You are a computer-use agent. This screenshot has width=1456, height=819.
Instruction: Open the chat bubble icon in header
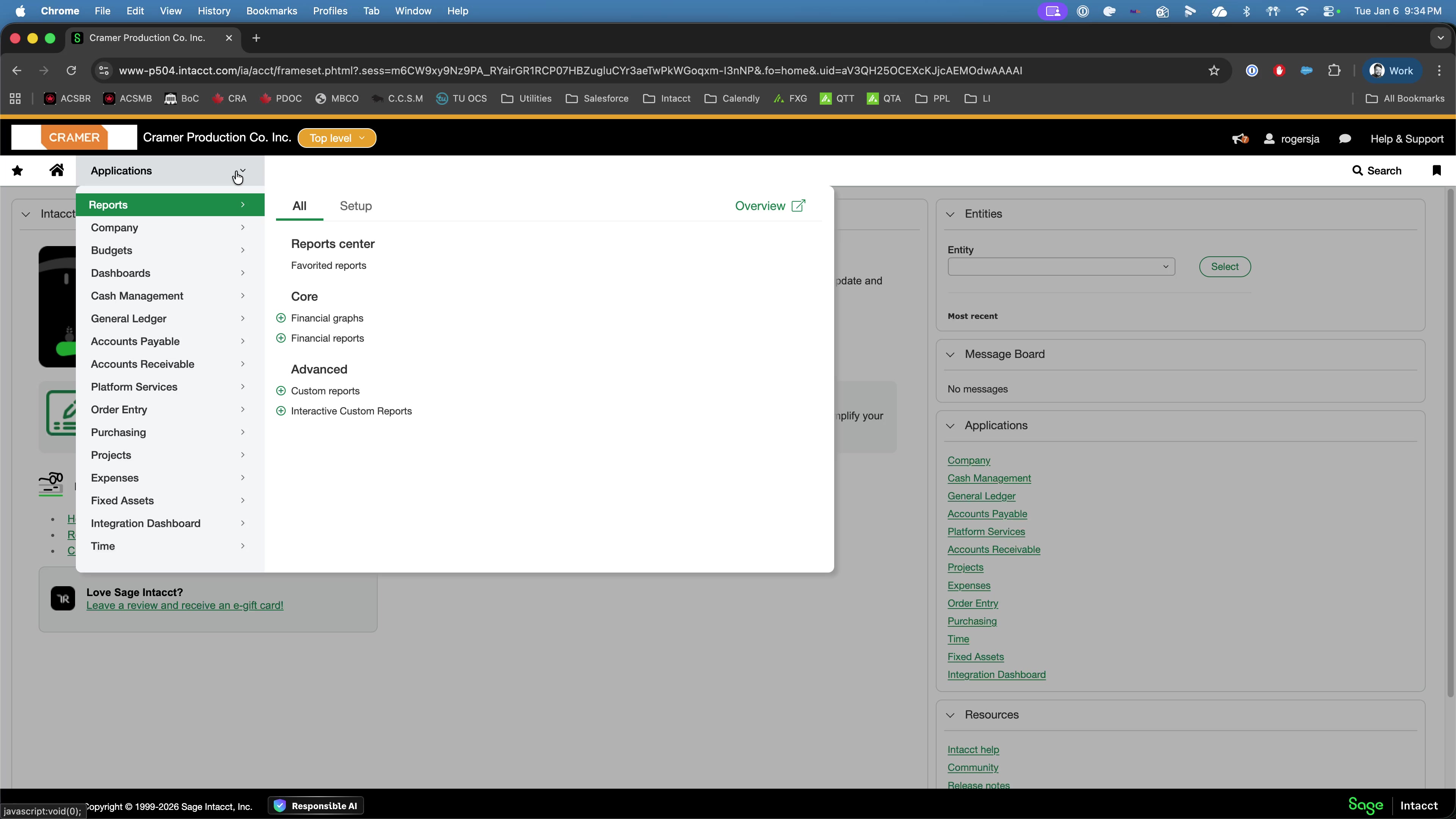1345,139
